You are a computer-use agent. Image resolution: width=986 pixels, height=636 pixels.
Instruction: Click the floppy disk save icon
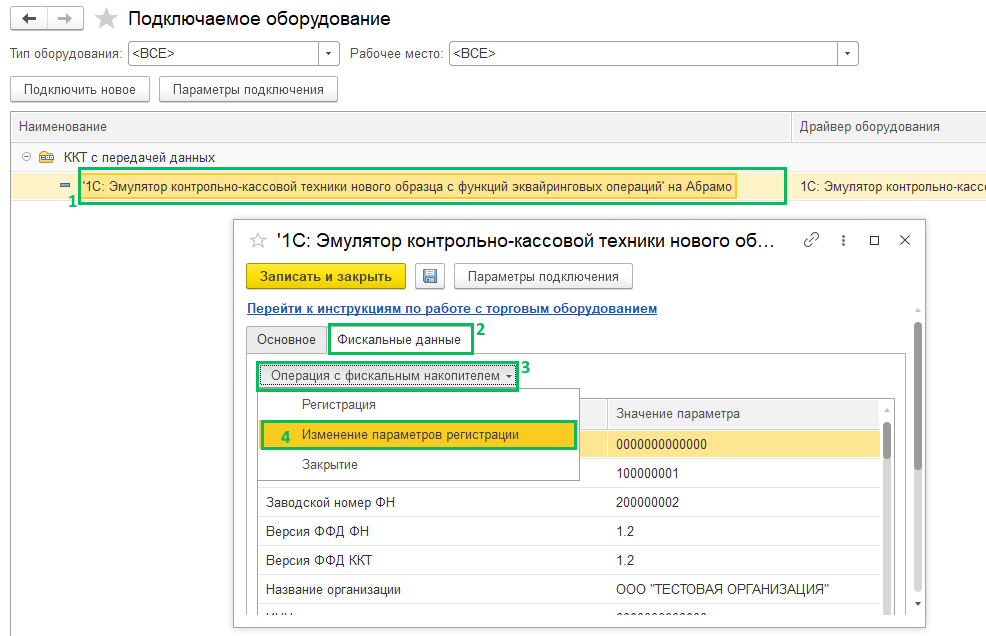(x=430, y=276)
